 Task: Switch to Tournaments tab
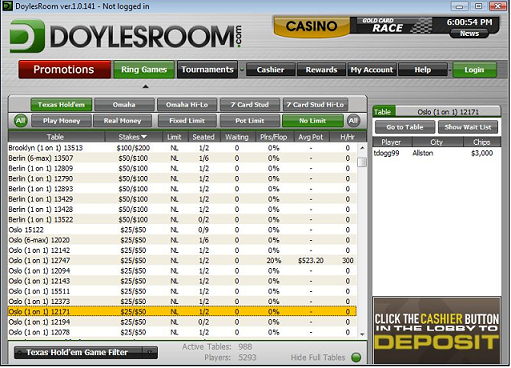[207, 69]
